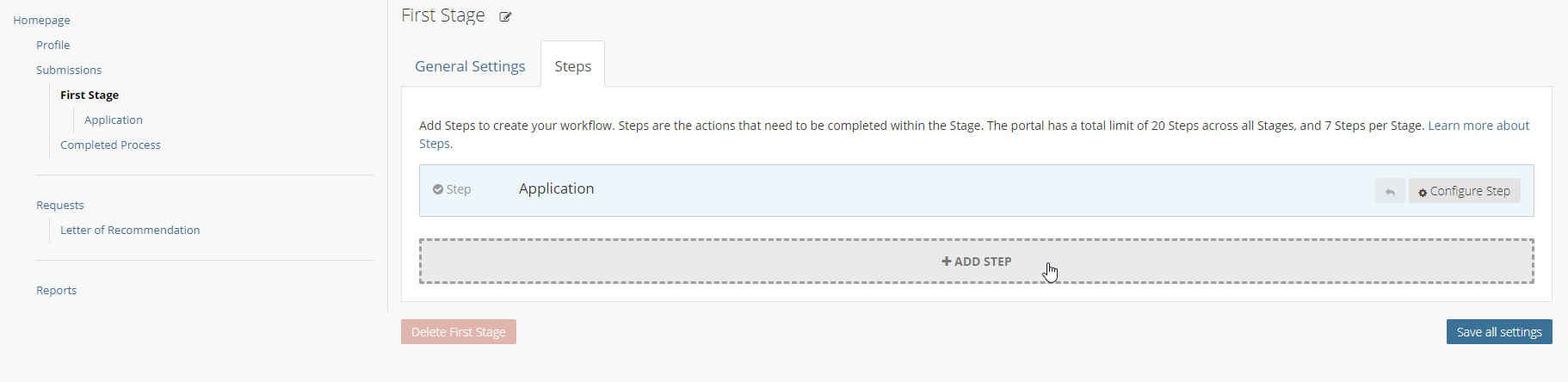
Task: Go to Homepage in sidebar
Action: pos(41,20)
